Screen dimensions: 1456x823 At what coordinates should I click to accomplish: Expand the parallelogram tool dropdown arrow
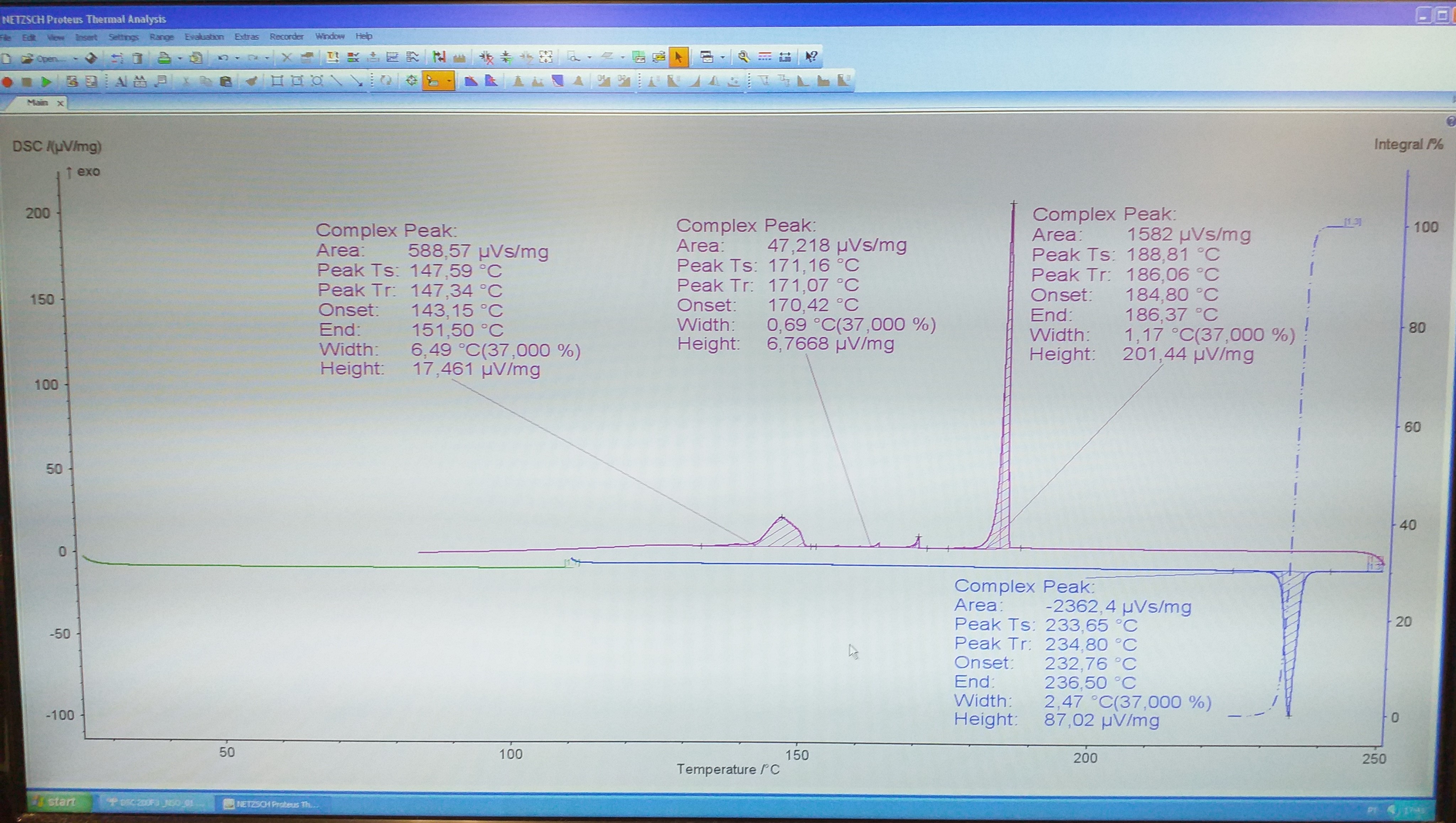(x=623, y=57)
